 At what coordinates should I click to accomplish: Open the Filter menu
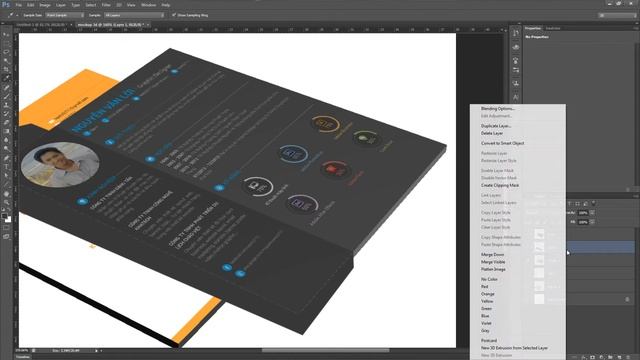pos(106,5)
